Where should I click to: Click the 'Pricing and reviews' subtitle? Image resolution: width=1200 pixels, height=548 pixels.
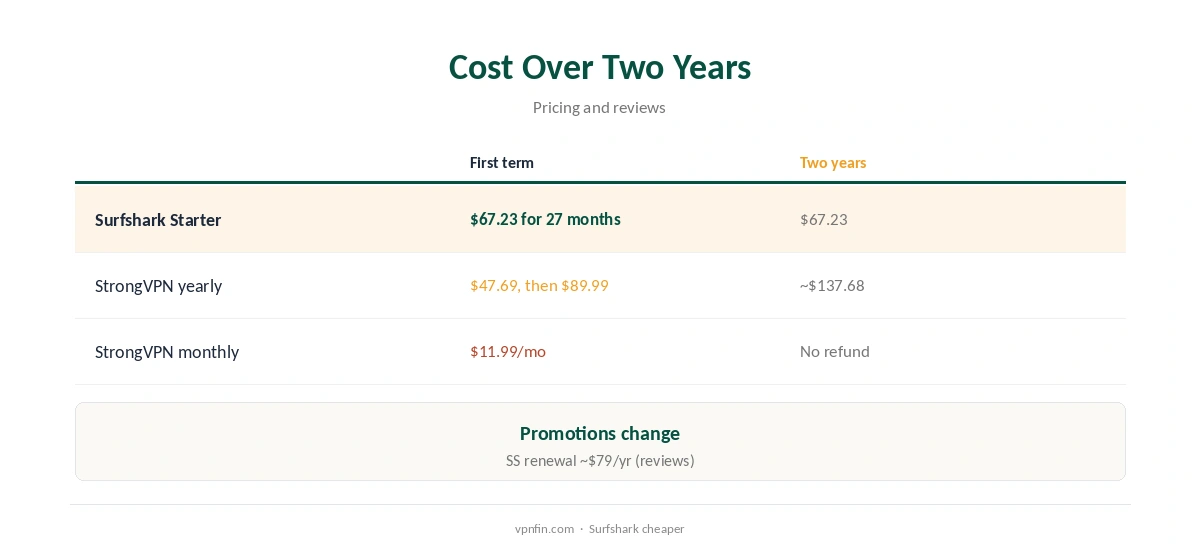click(599, 107)
